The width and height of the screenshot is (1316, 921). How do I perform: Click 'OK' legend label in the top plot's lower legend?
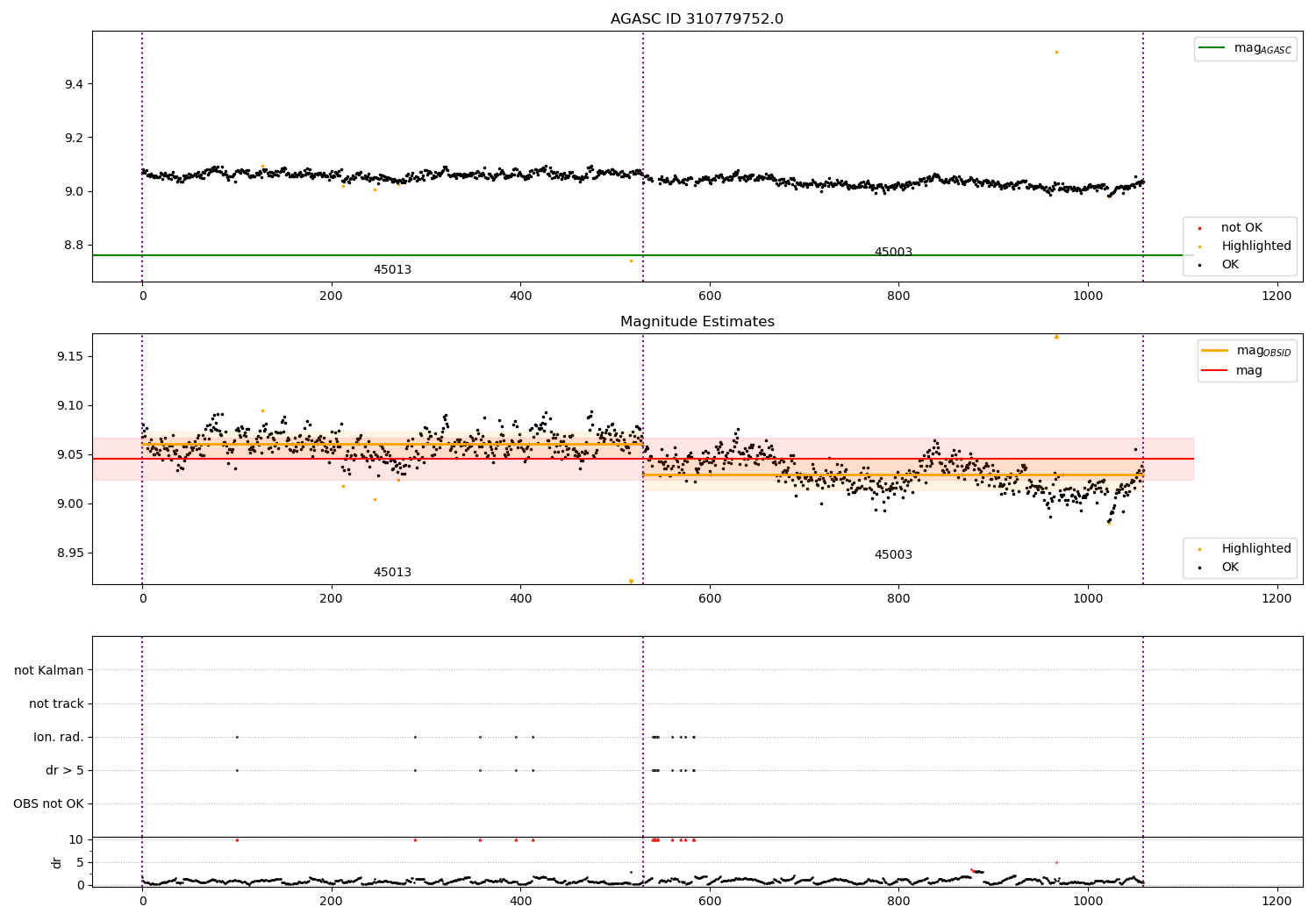coord(1230,265)
